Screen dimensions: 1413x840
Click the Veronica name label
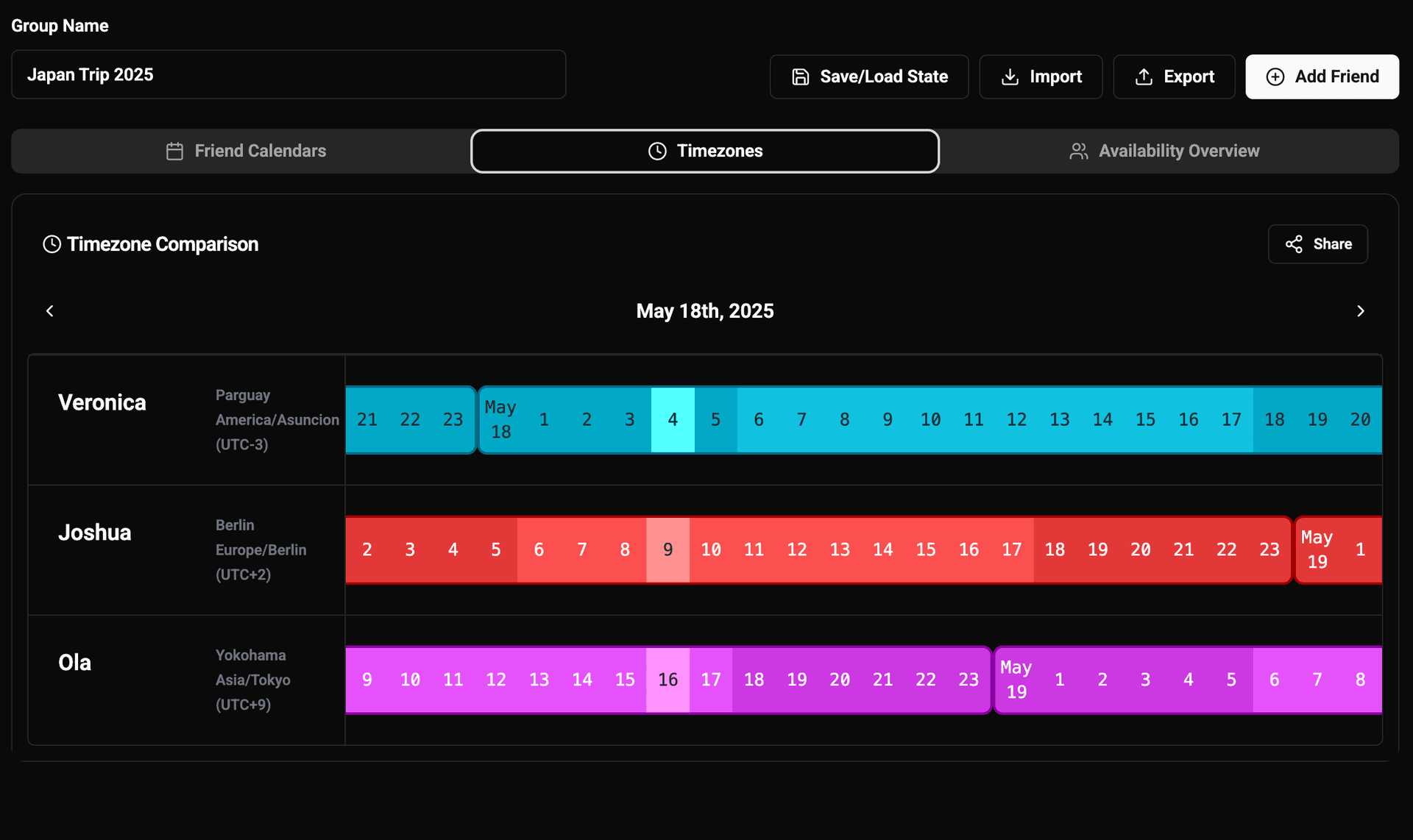tap(102, 402)
